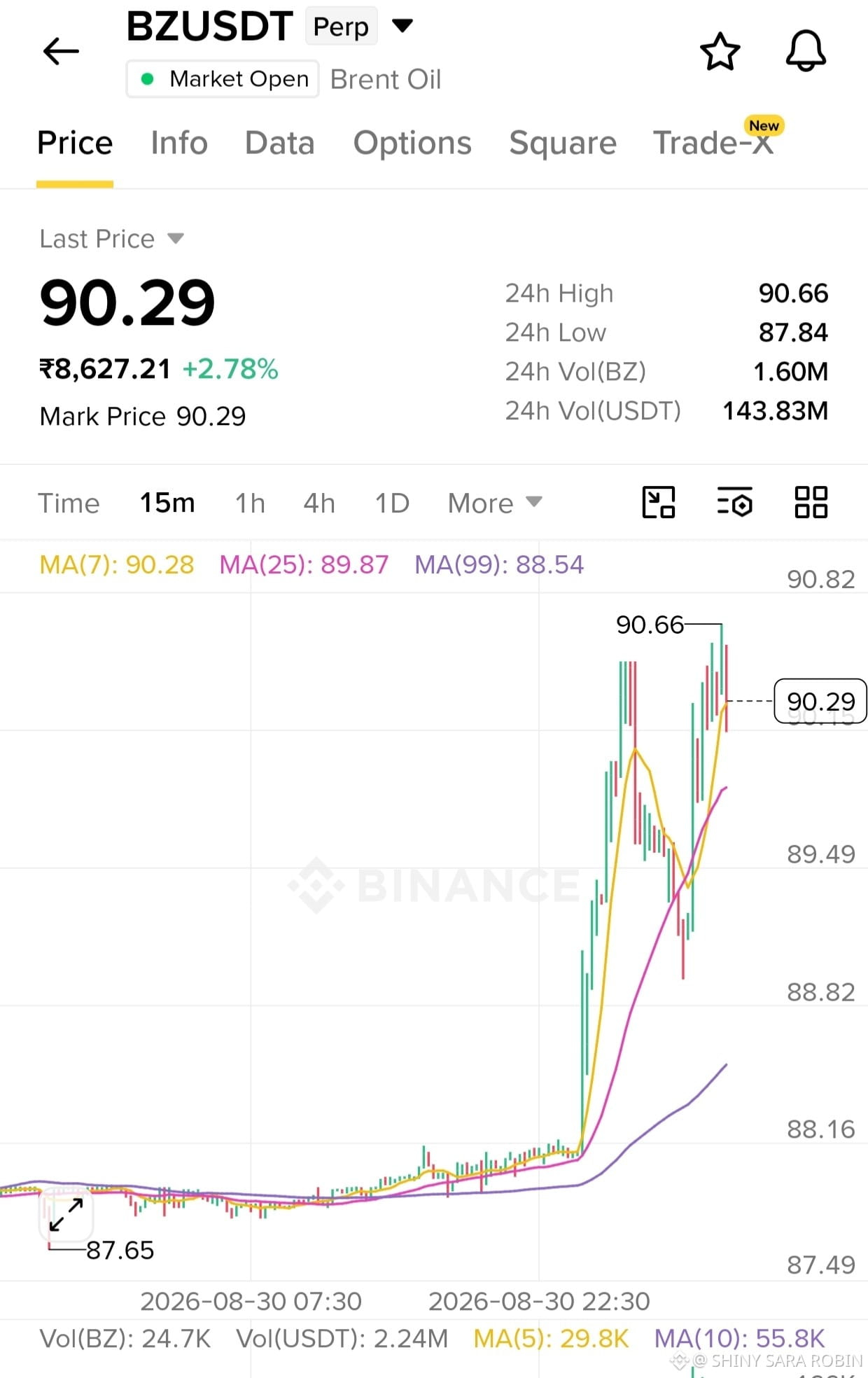This screenshot has width=868, height=1378.
Task: Open the BZUSDT pair selector dropdown arrow
Action: tap(402, 27)
